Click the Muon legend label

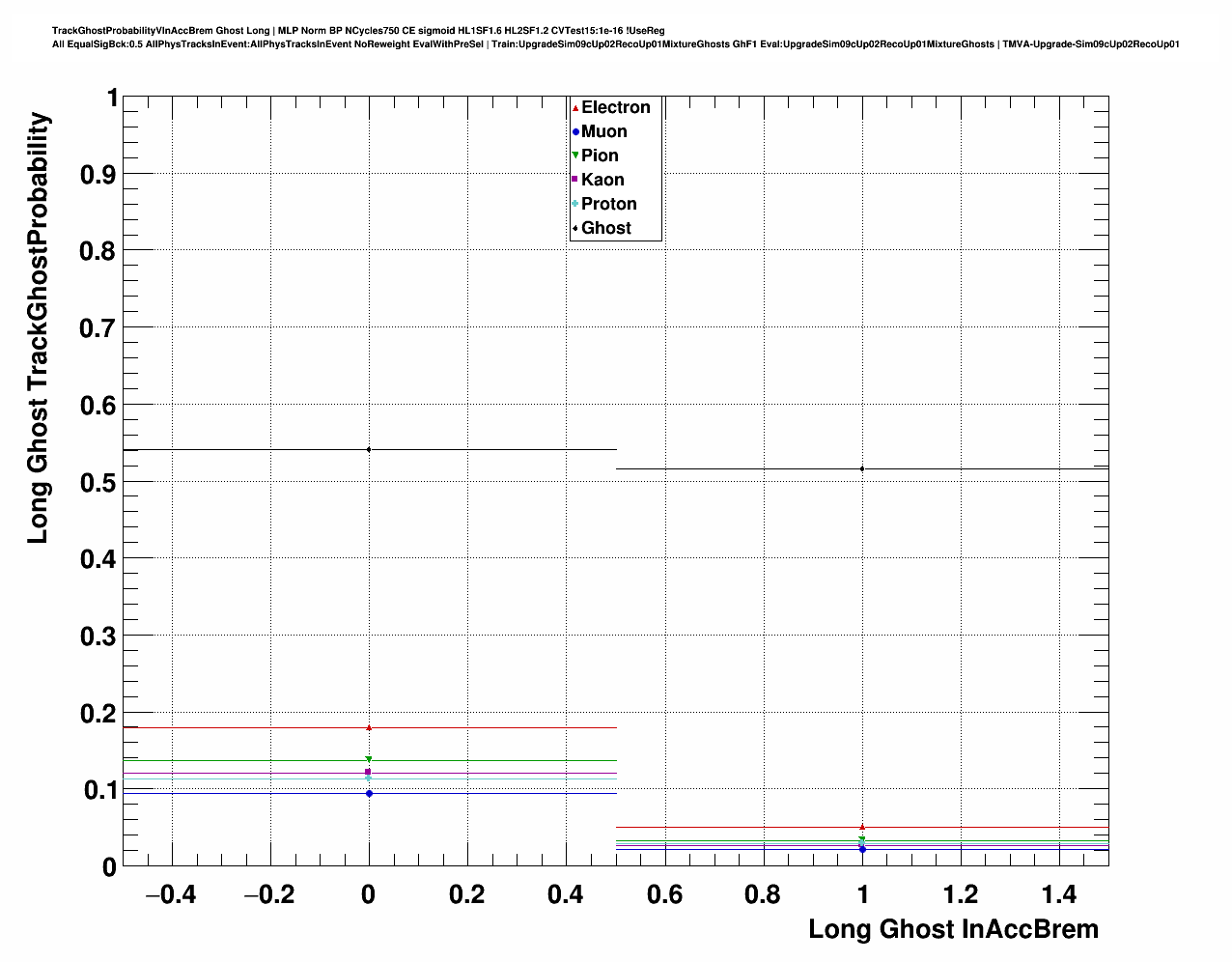604,131
